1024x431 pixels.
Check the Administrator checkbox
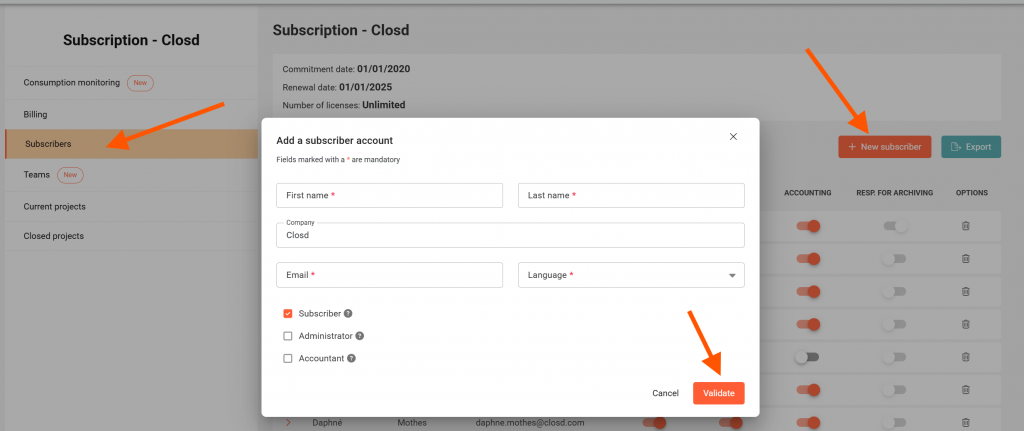pos(288,336)
